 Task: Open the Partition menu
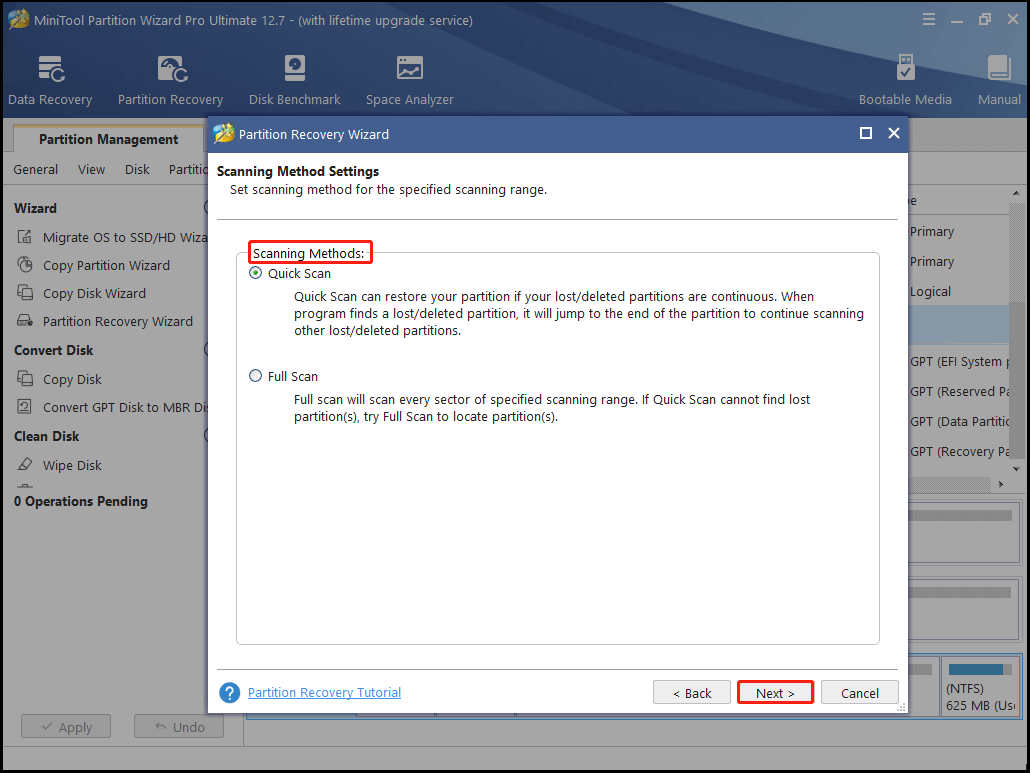(x=188, y=169)
